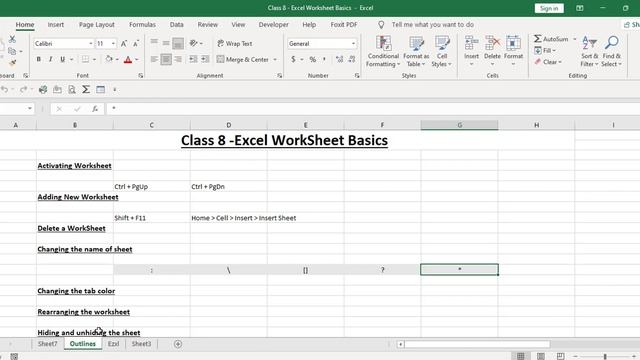Image resolution: width=640 pixels, height=360 pixels.
Task: Toggle Align Left
Action: click(x=154, y=60)
